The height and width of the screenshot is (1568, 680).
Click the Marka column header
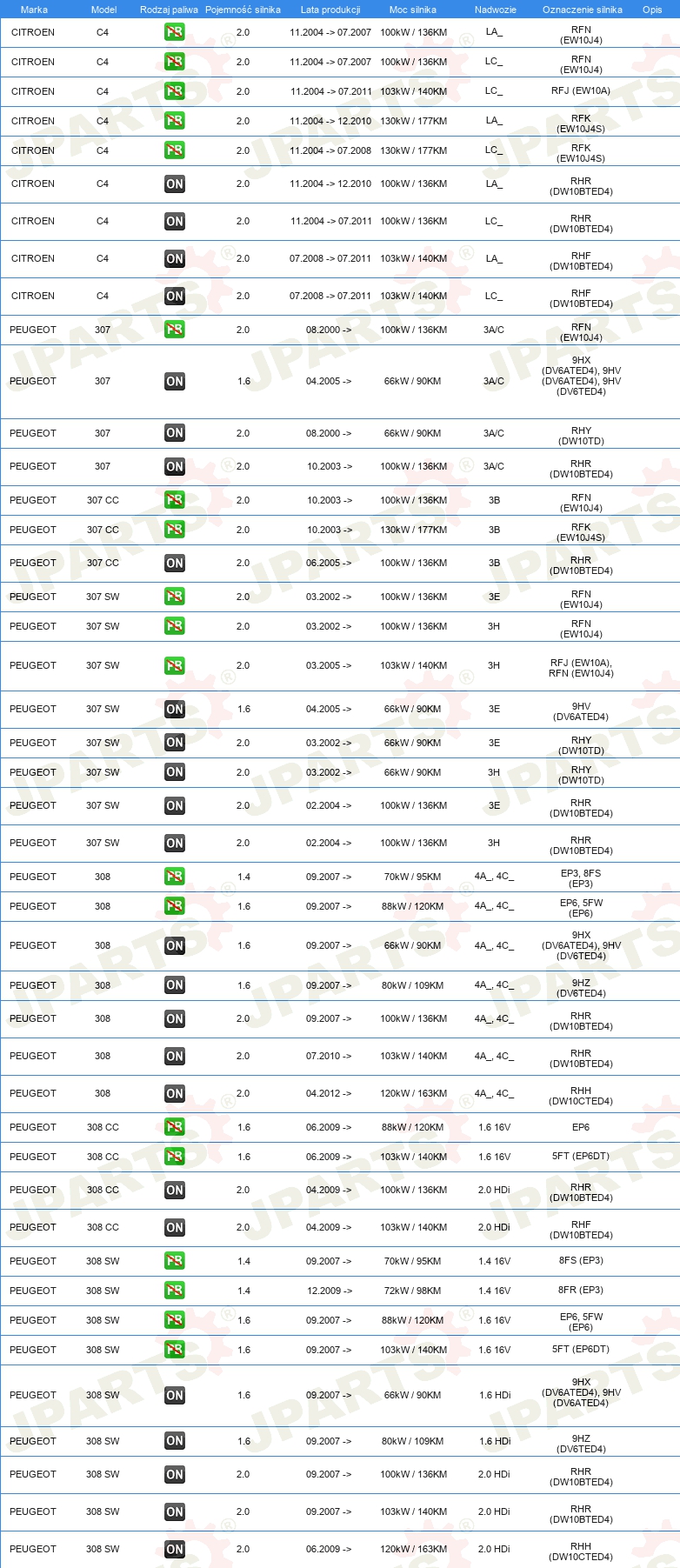34,10
